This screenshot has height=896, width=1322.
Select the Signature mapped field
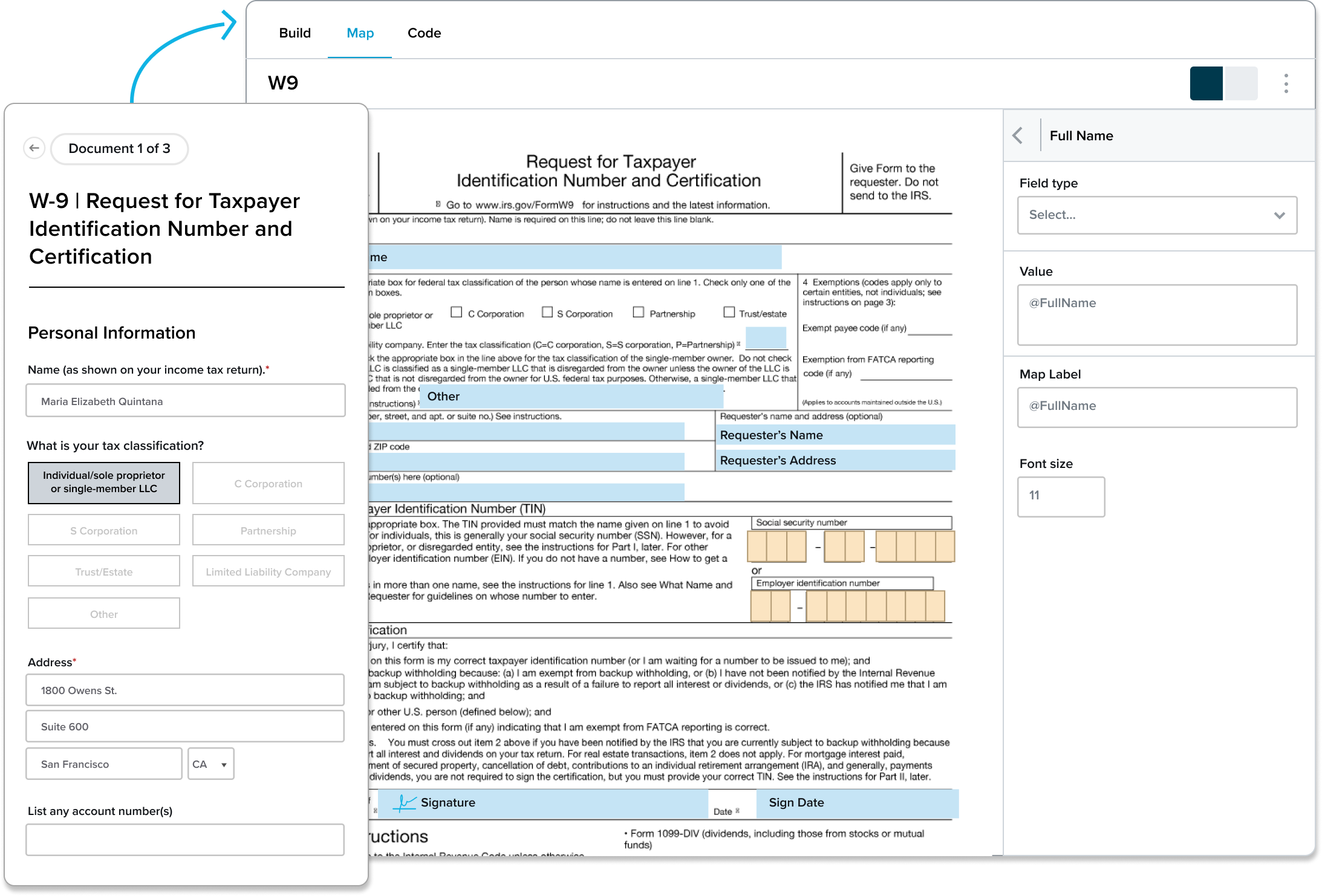pyautogui.click(x=544, y=803)
